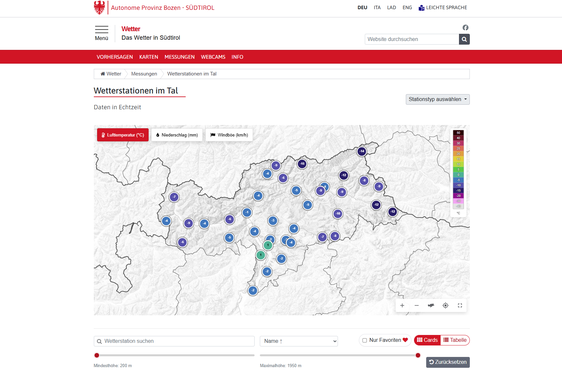Show Windböe (km/h) layer on the map
Viewport: 562px width, 374px height.
(x=229, y=135)
